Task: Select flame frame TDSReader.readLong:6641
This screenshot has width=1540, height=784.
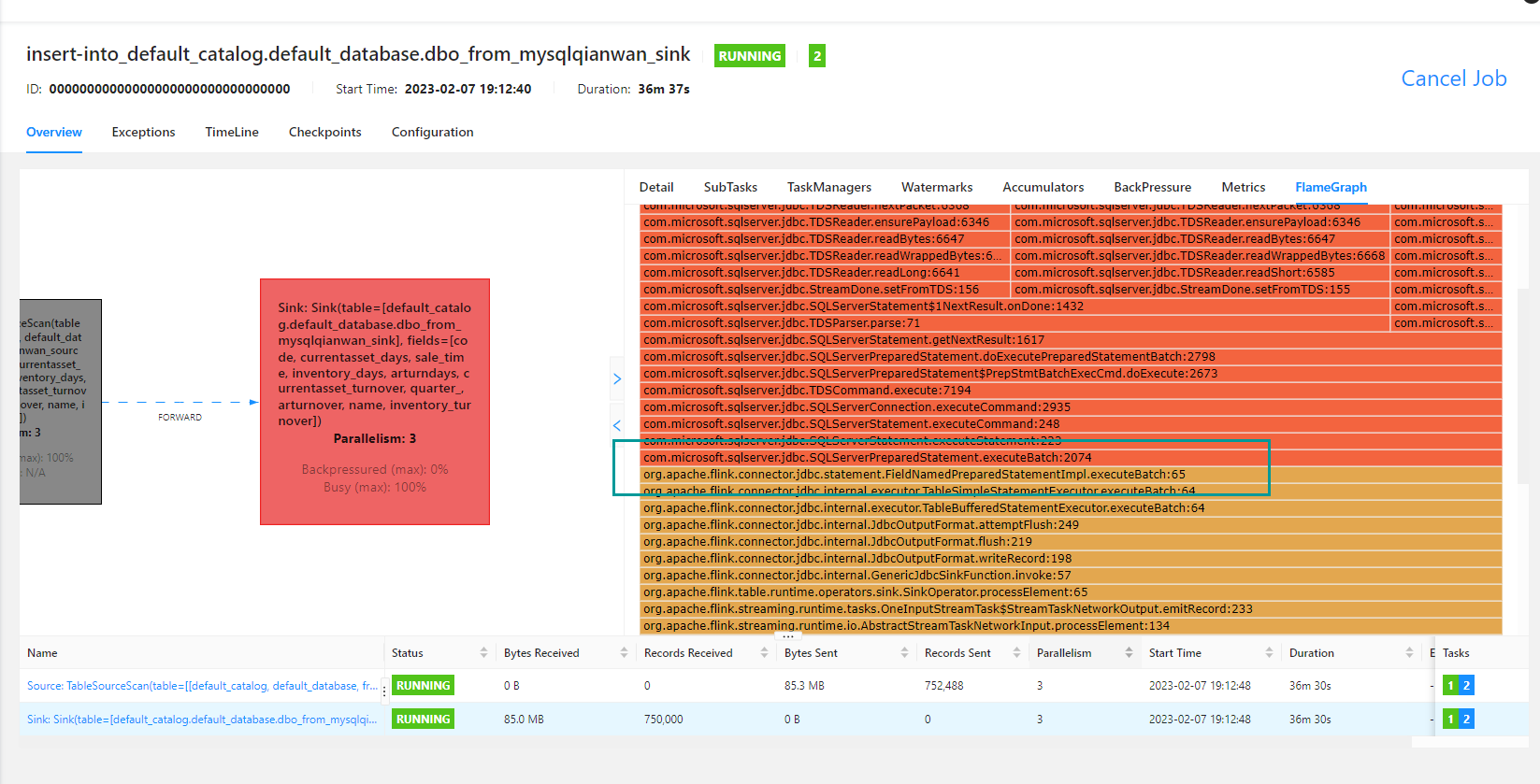Action: (x=825, y=273)
